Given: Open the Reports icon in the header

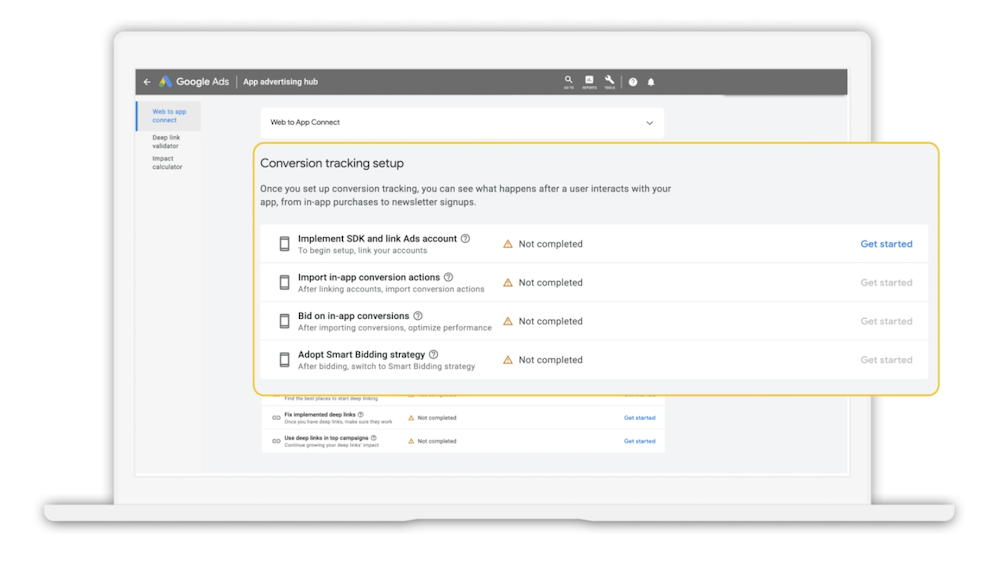Looking at the screenshot, I should tap(589, 81).
